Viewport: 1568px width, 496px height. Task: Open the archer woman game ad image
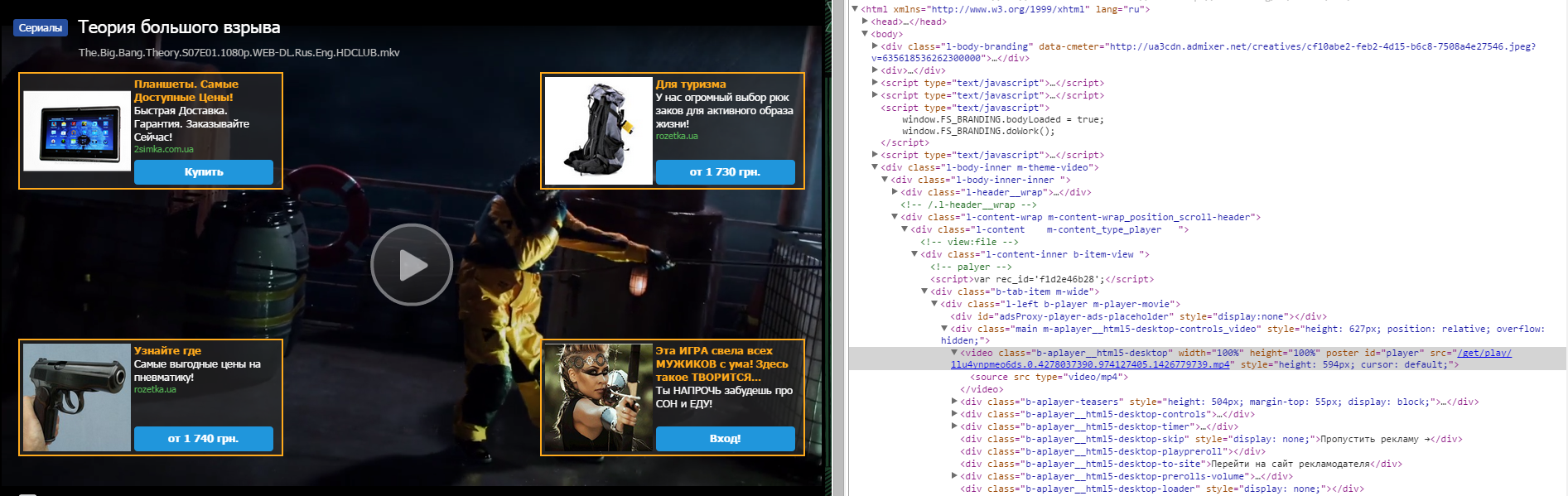(599, 397)
